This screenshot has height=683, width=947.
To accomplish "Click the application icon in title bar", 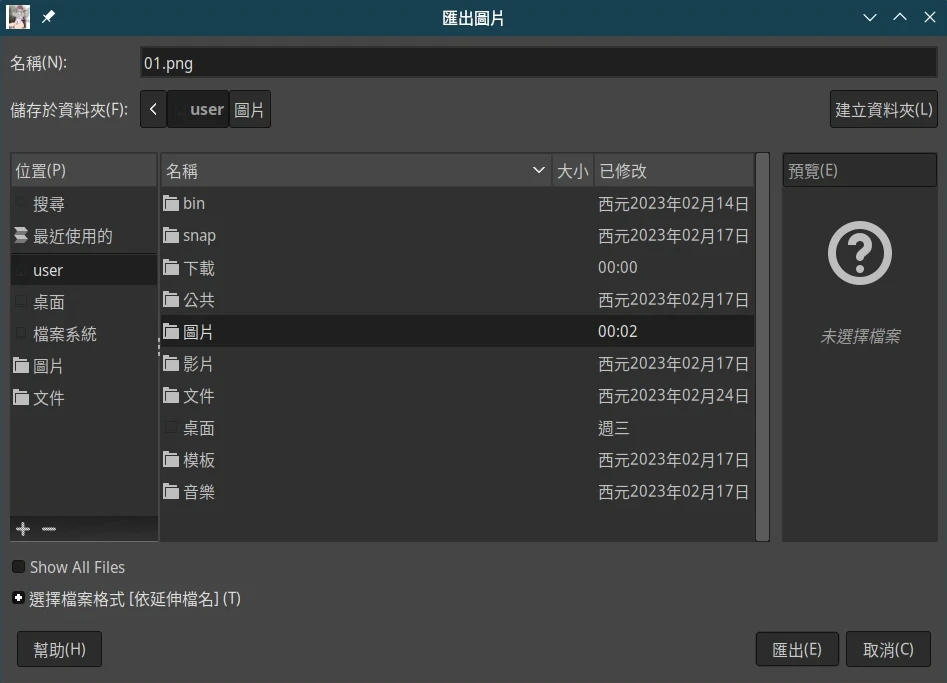I will coord(18,17).
